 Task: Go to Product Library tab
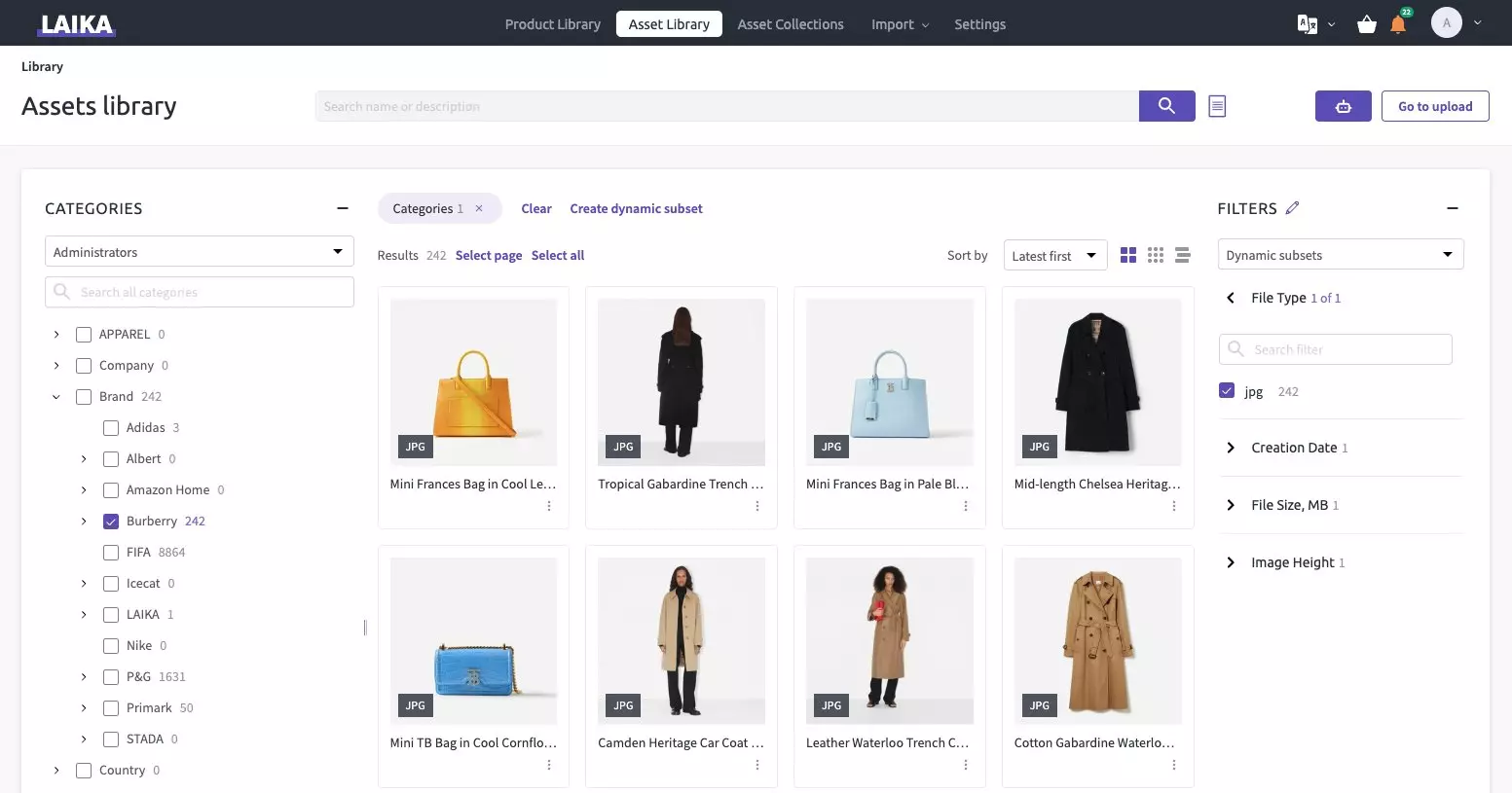click(x=553, y=24)
